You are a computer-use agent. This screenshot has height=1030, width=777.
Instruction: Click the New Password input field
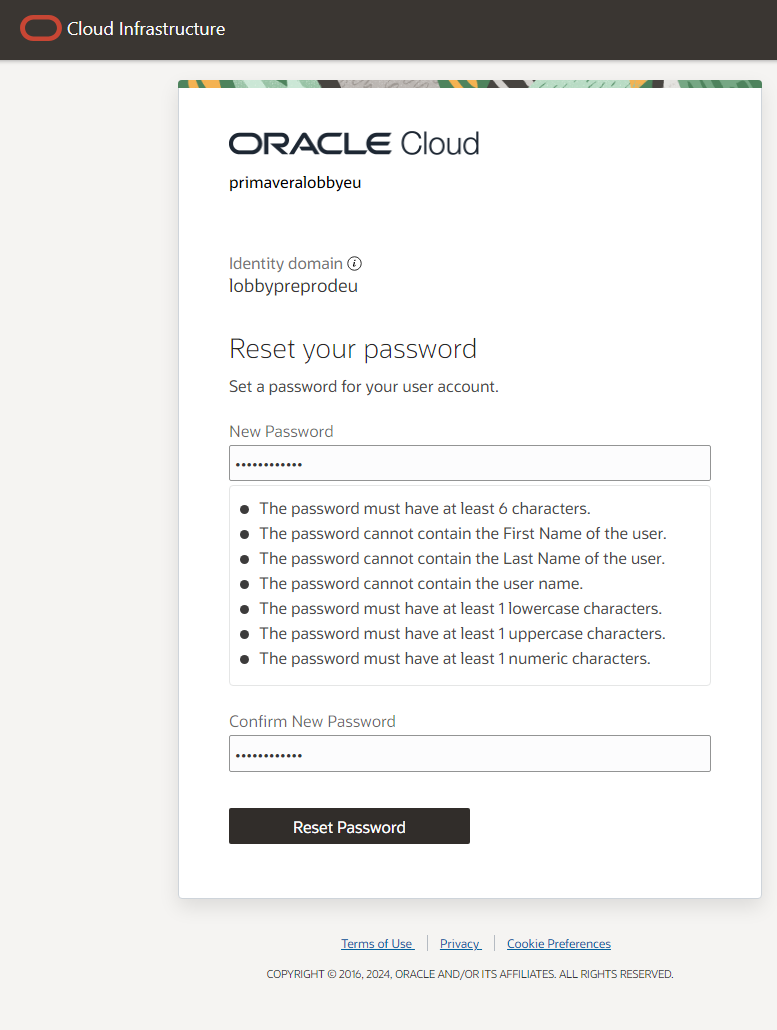pos(470,463)
